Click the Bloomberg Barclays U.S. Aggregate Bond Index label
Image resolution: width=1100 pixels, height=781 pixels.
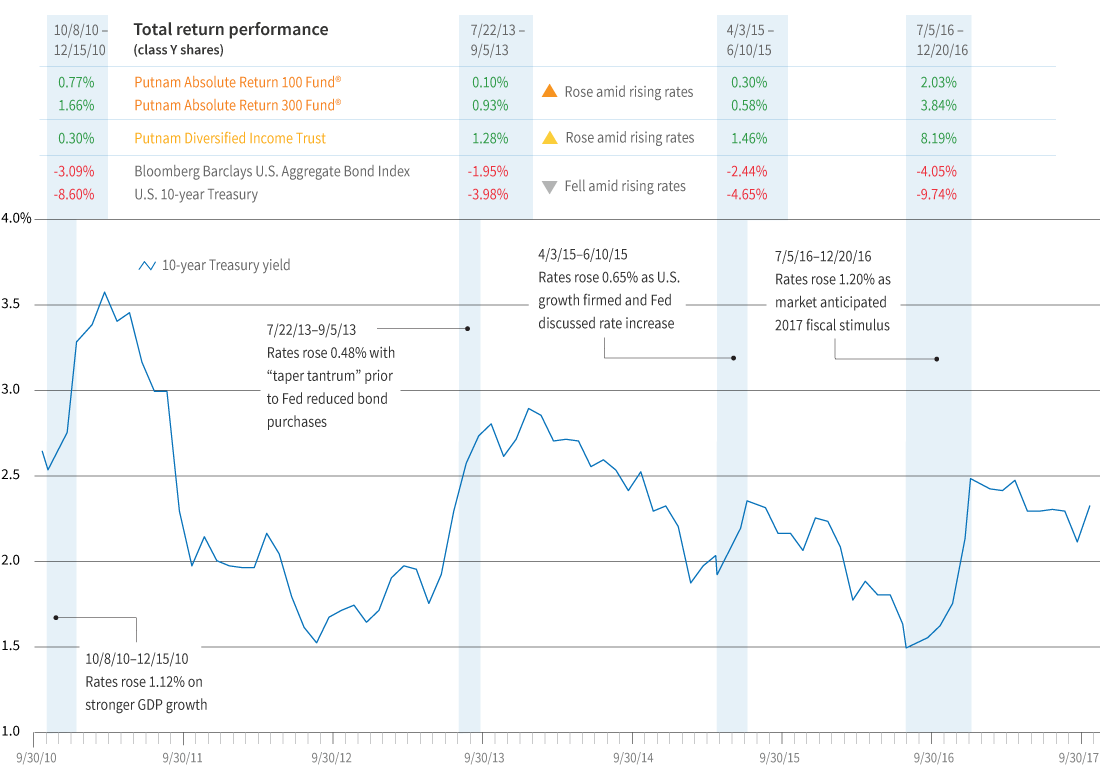pos(272,171)
